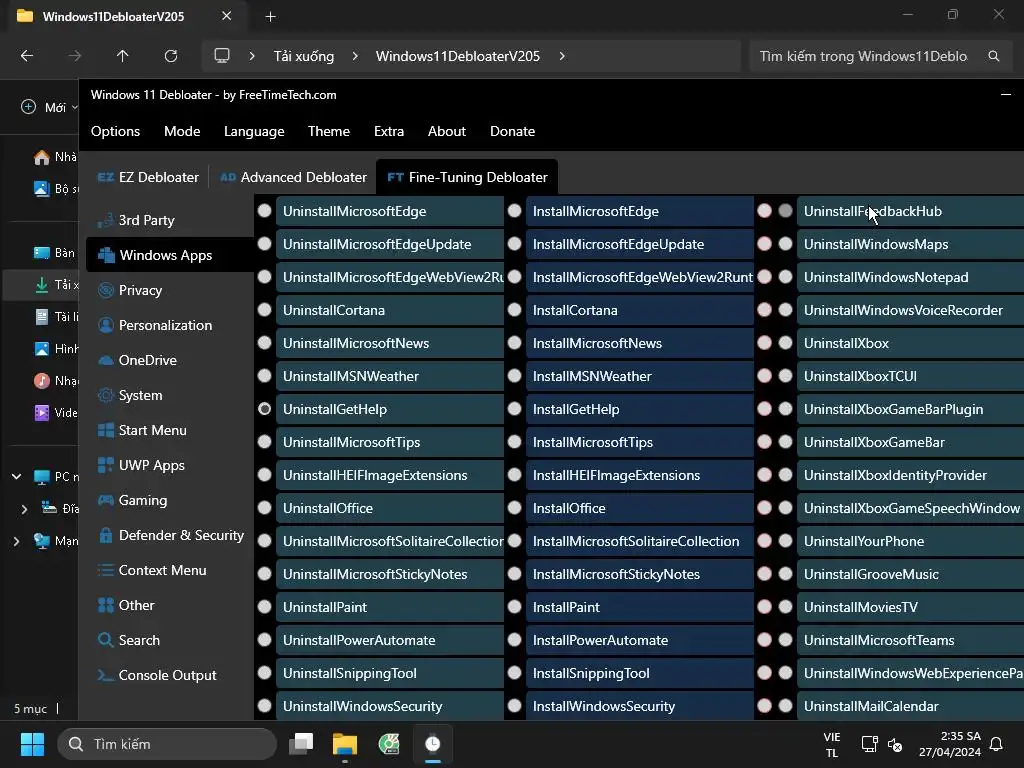
Task: Open the 3rd Party category icon
Action: [105, 221]
